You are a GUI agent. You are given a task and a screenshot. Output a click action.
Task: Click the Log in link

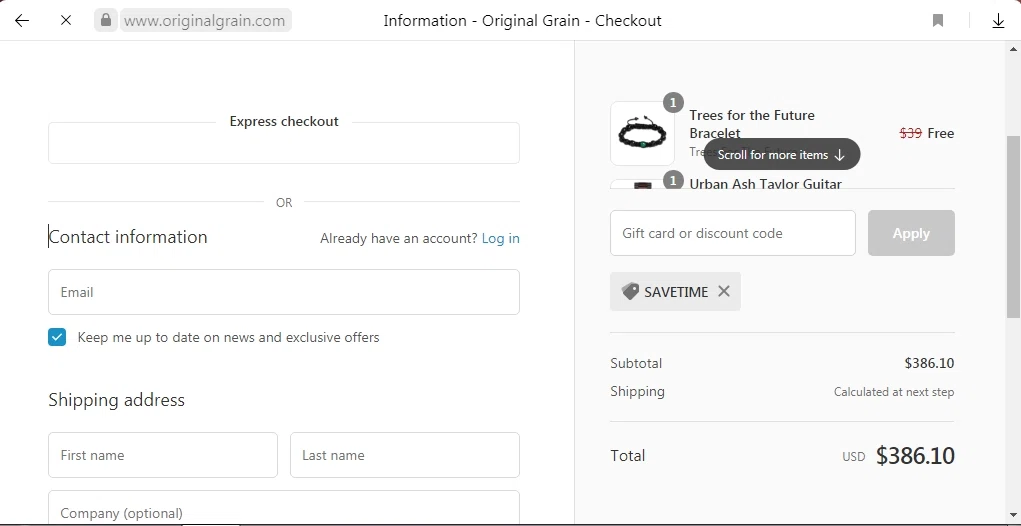click(x=500, y=238)
